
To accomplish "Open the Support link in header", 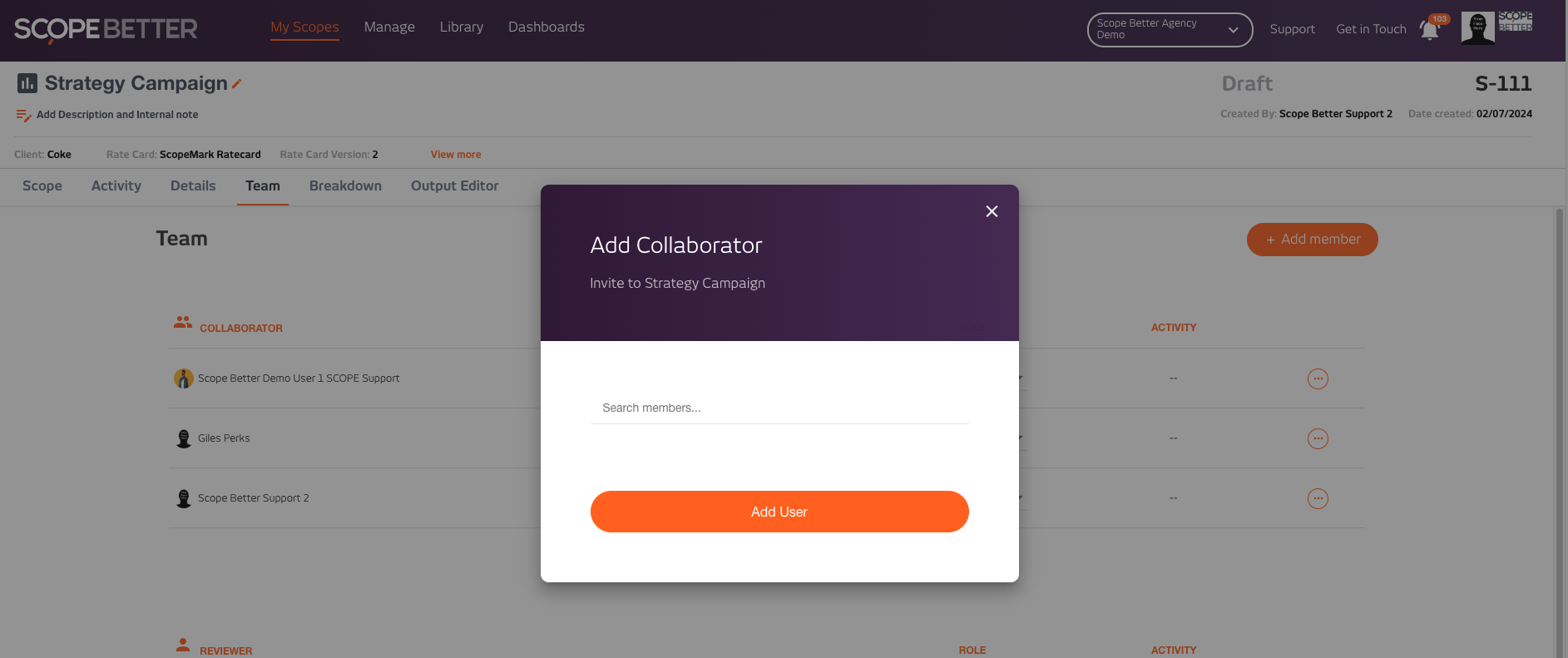I will click(x=1292, y=29).
